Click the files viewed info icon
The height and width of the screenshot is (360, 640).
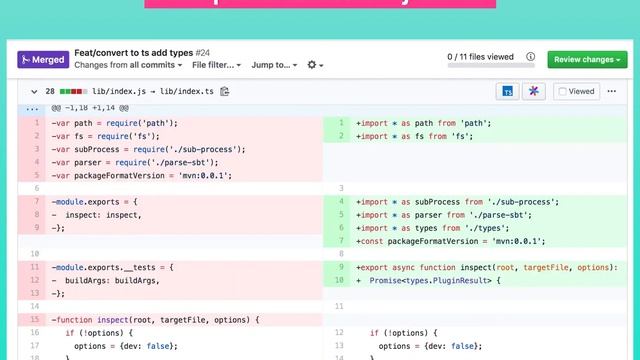click(530, 57)
